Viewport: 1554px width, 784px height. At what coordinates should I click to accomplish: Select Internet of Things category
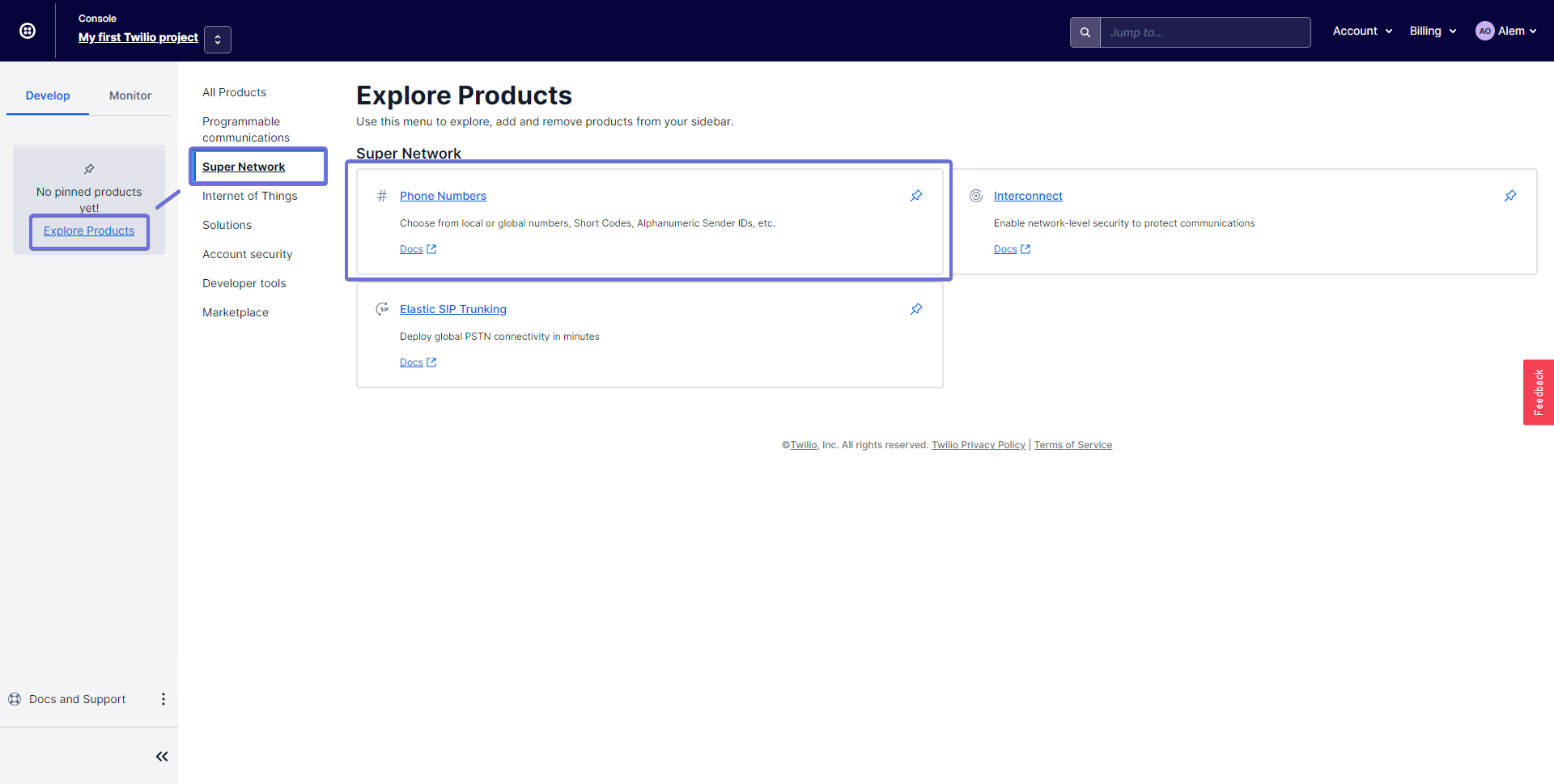coord(250,196)
